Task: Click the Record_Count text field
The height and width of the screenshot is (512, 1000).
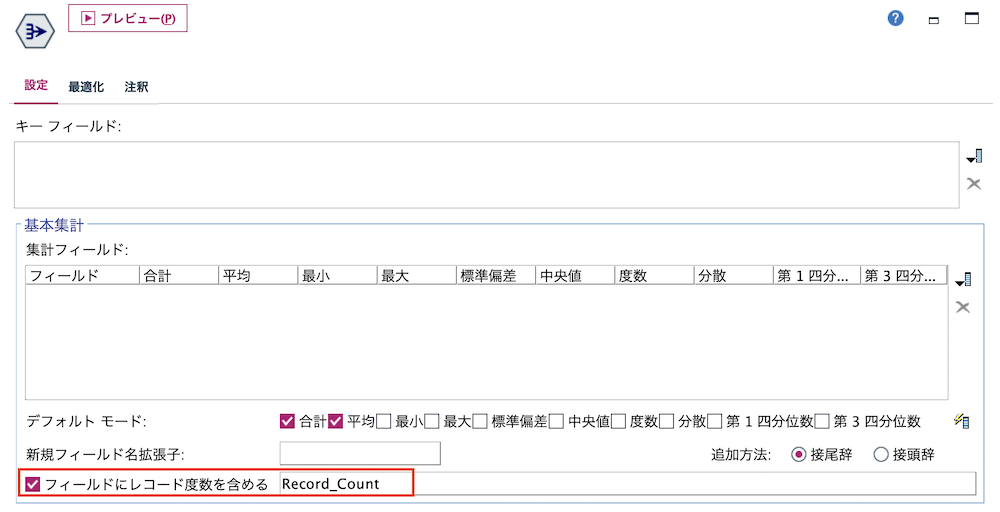Action: [628, 484]
